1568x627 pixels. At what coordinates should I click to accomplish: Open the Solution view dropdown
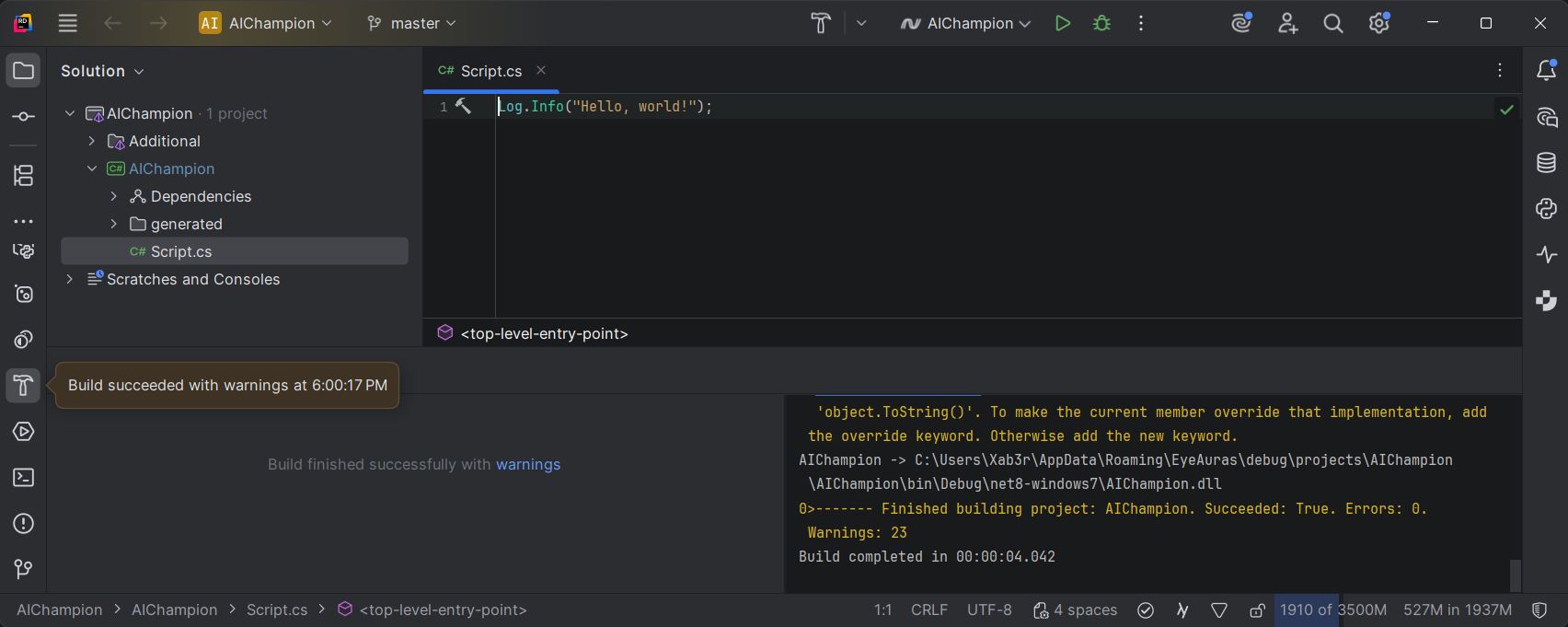click(102, 71)
